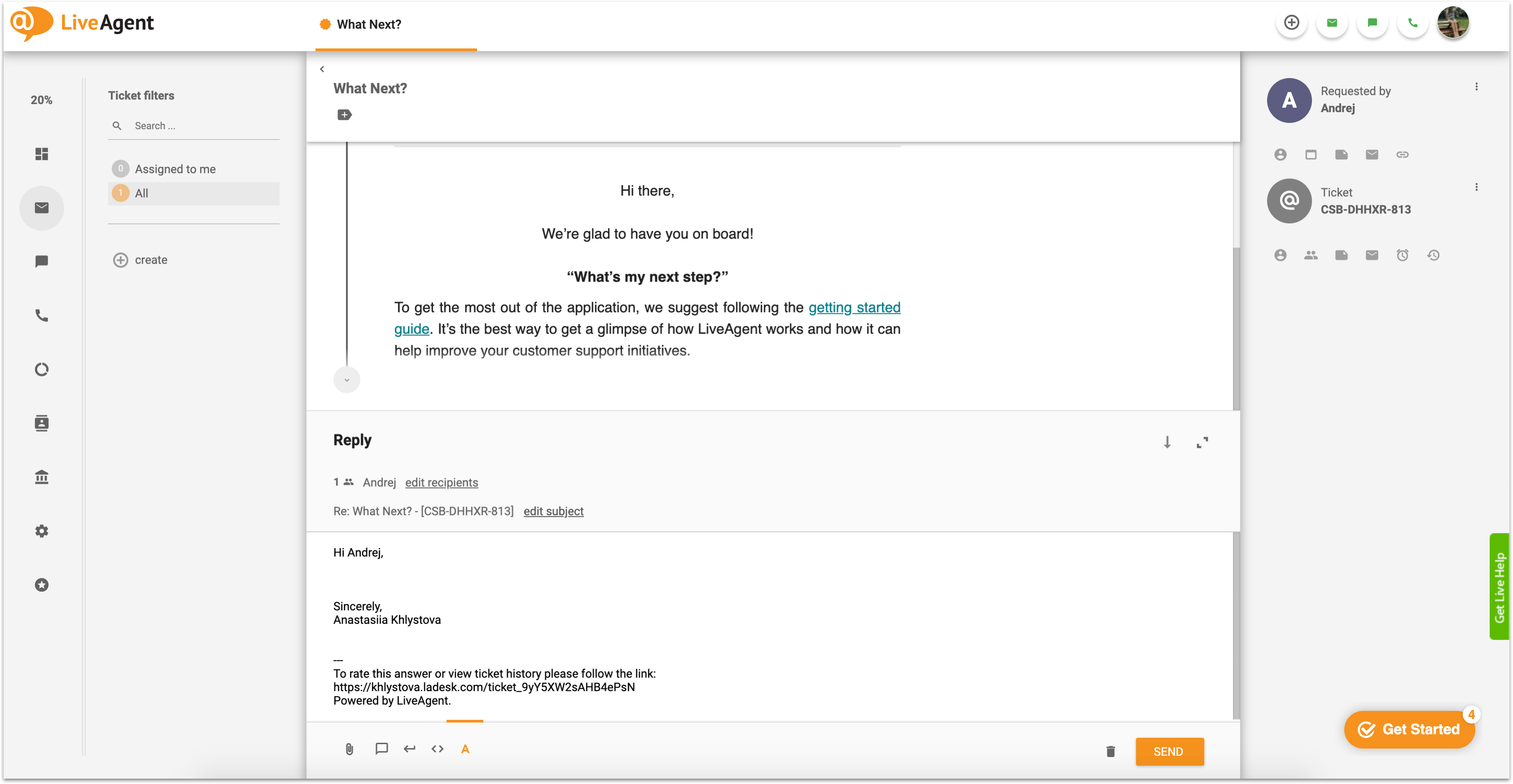Insert predefined answer chat-bubble icon
Image resolution: width=1513 pixels, height=784 pixels.
pyautogui.click(x=381, y=749)
